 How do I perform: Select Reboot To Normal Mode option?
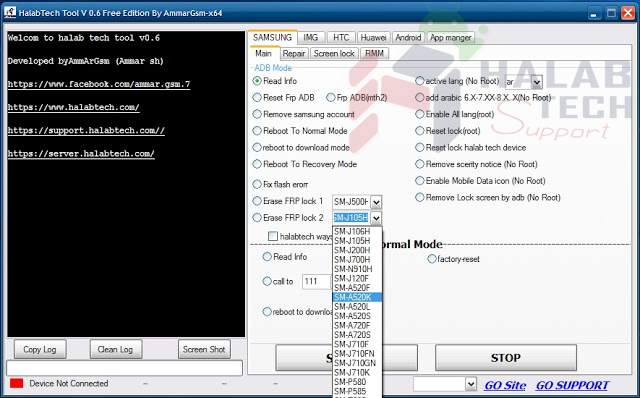(257, 131)
